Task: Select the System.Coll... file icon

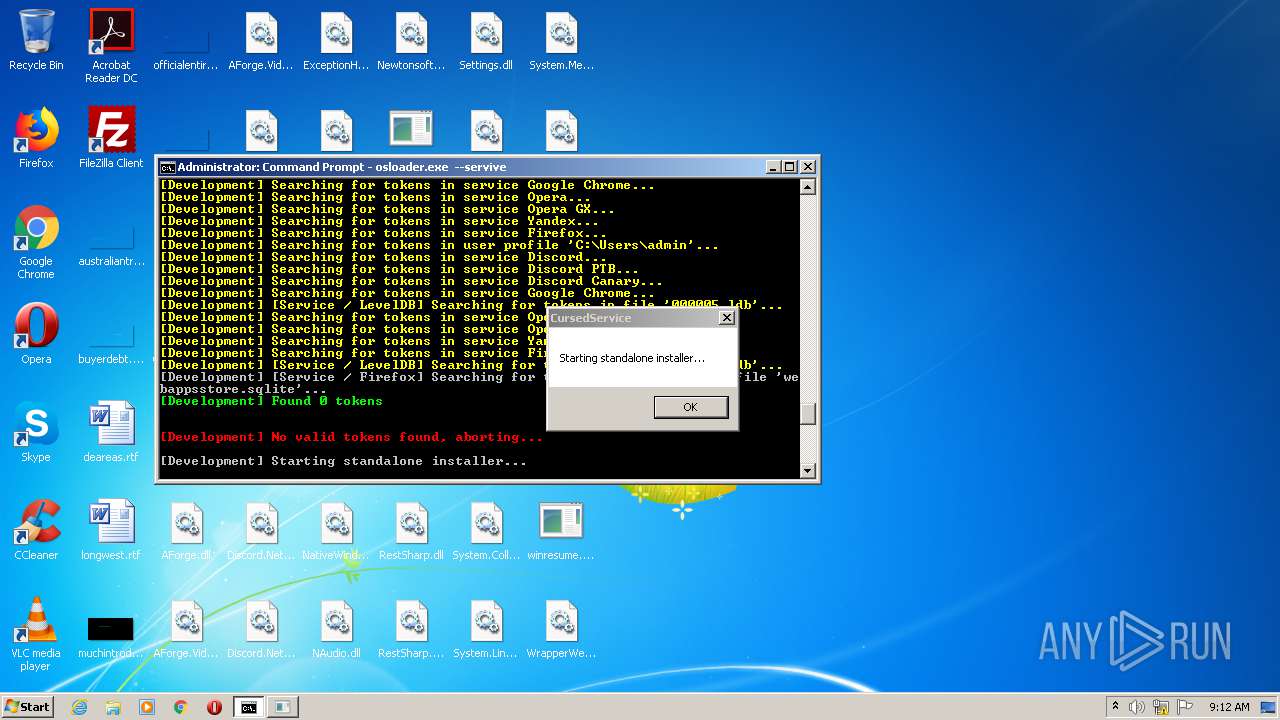Action: pos(486,530)
